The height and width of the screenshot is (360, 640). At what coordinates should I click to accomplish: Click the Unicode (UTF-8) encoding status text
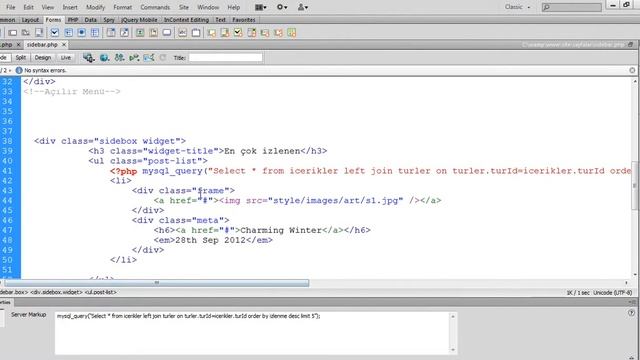[x=612, y=293]
